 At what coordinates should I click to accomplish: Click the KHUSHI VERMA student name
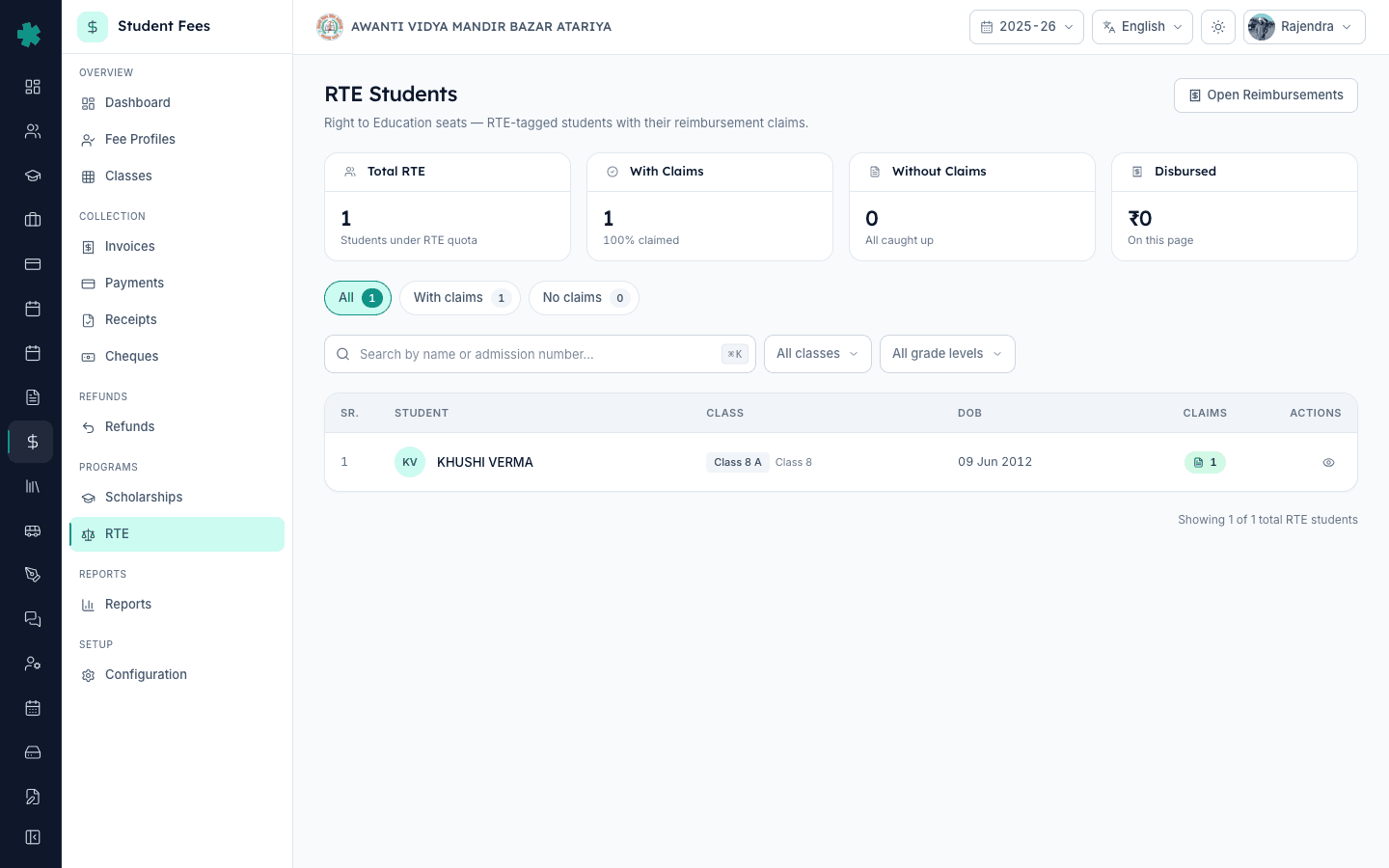(485, 463)
